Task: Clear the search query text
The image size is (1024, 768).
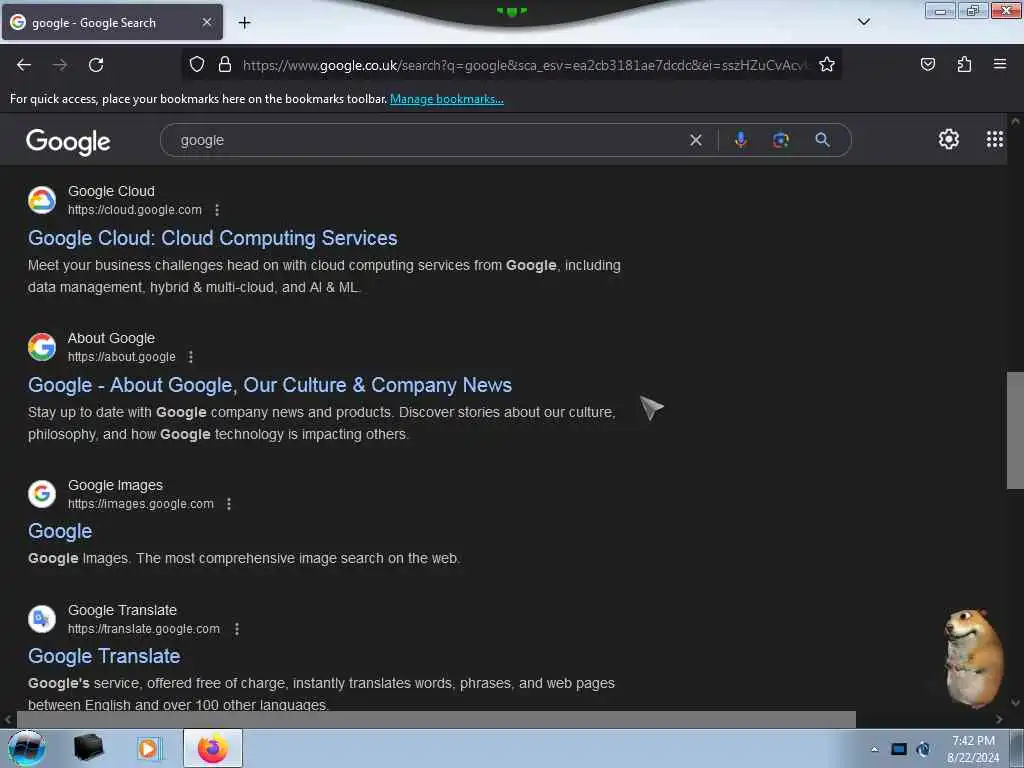Action: [x=696, y=140]
